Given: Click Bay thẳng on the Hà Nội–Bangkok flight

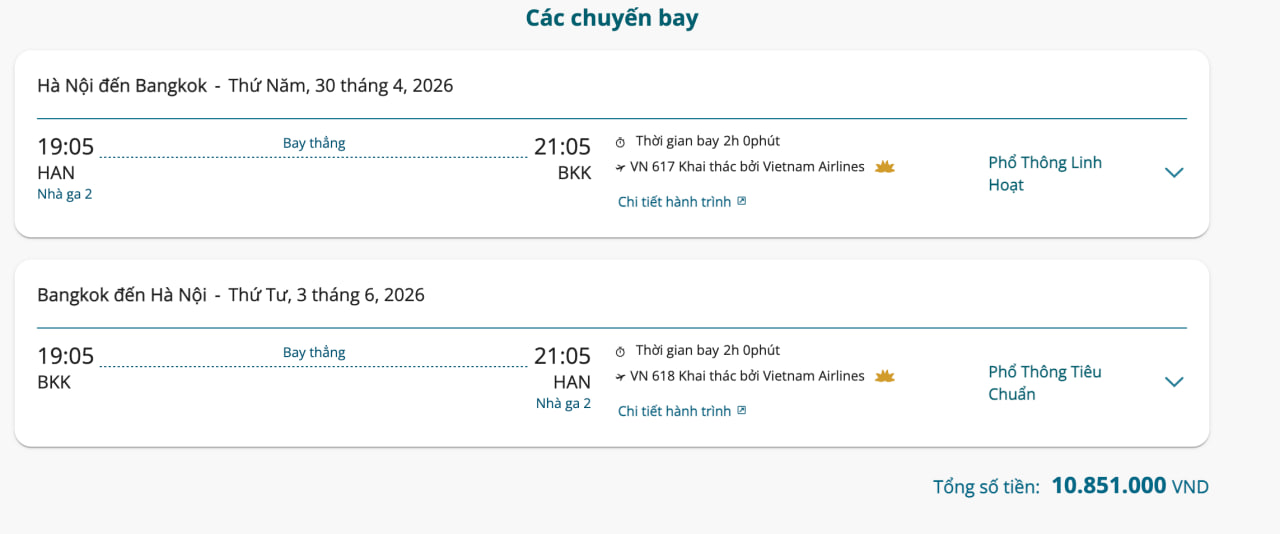Looking at the screenshot, I should (314, 143).
